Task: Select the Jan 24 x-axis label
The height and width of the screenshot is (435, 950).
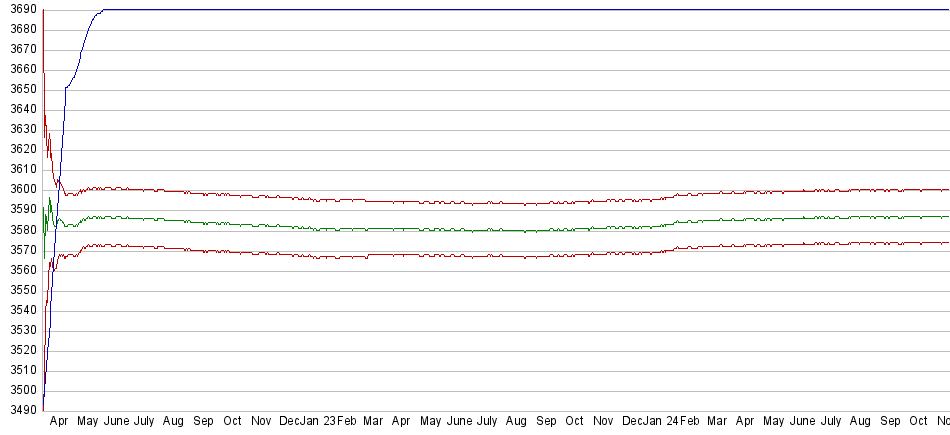Action: point(658,422)
